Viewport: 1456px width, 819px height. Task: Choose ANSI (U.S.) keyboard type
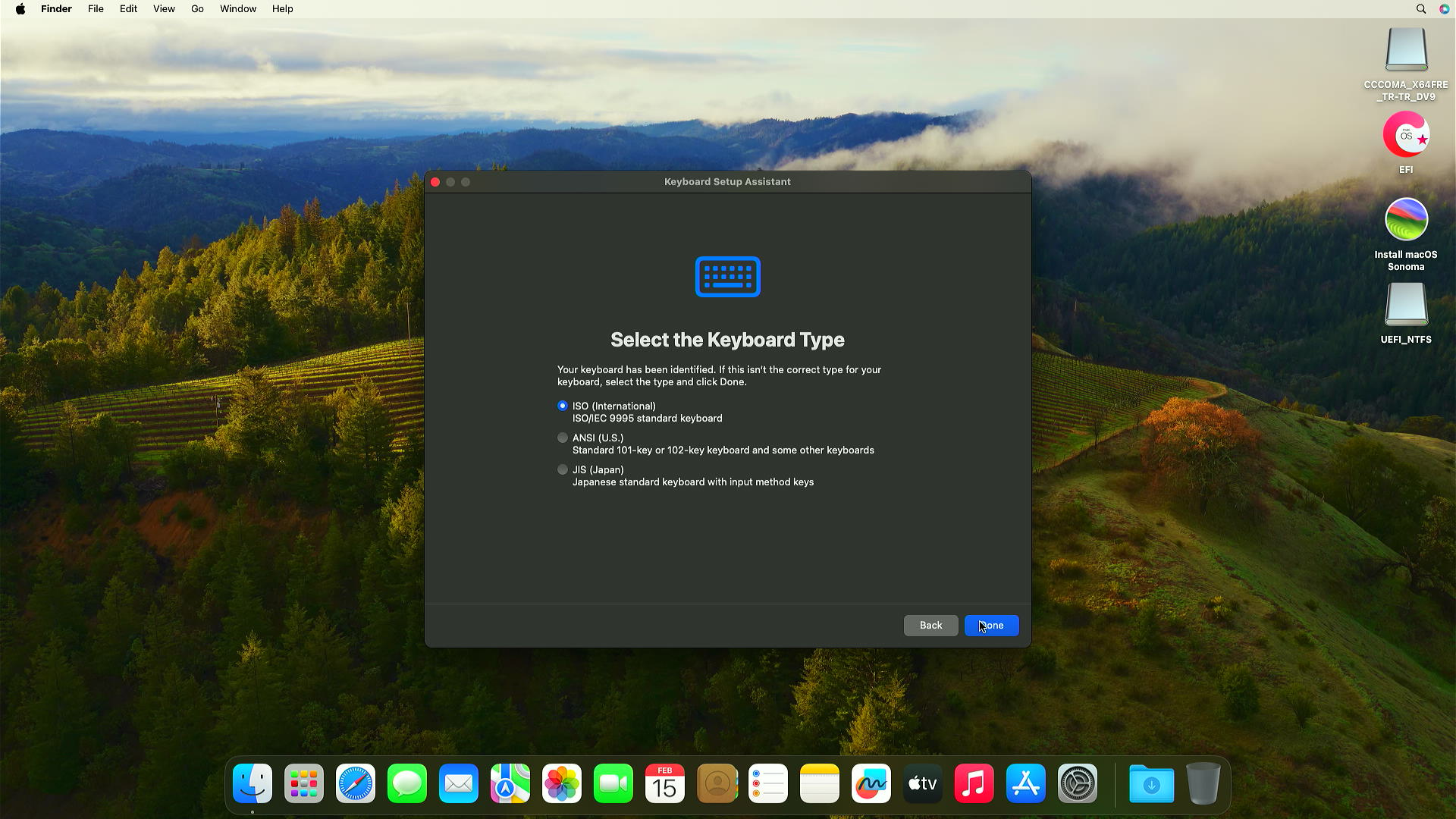562,438
